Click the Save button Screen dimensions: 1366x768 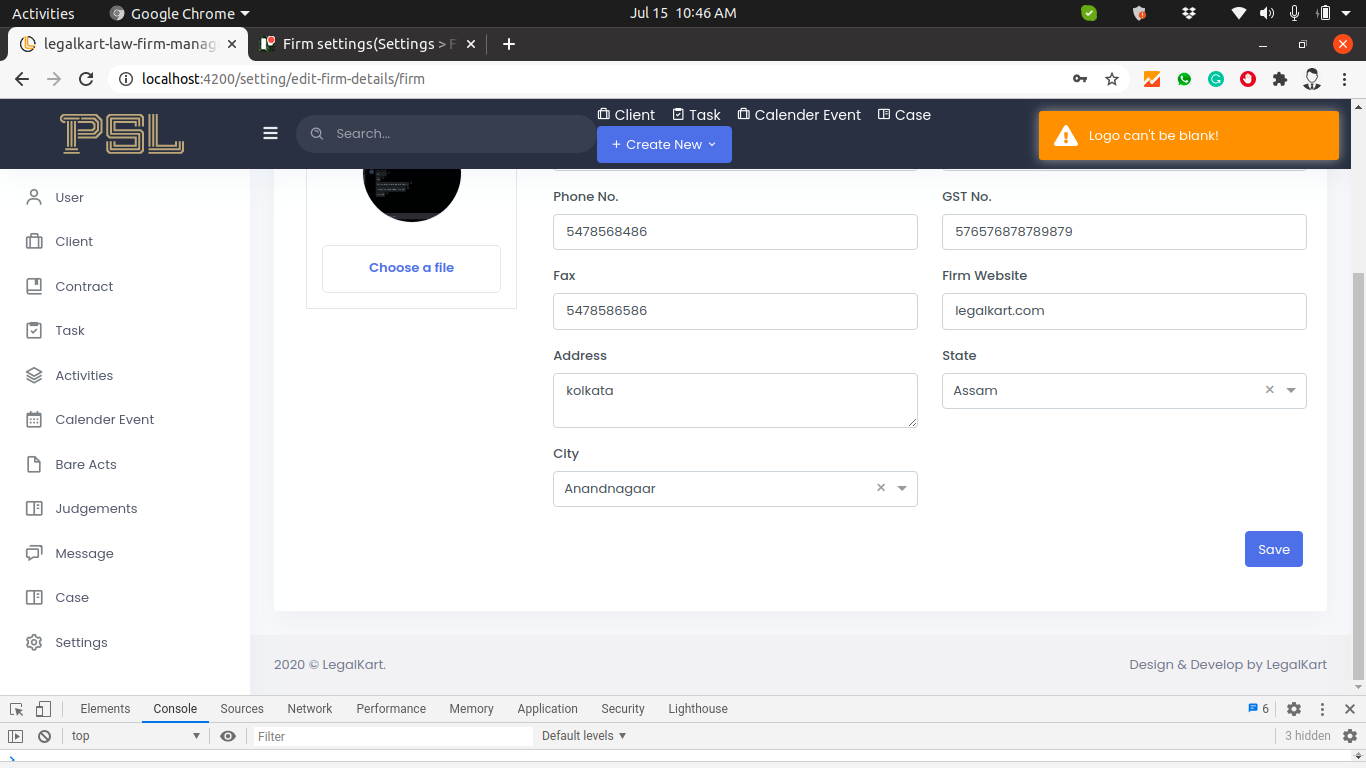pos(1273,549)
